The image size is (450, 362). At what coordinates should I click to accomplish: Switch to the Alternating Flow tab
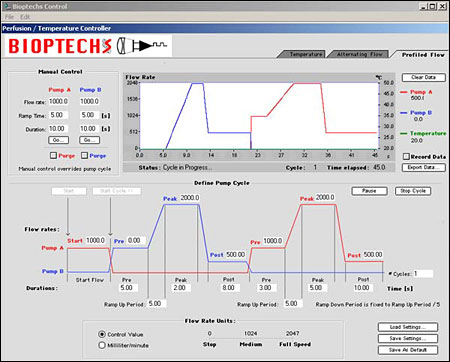pyautogui.click(x=359, y=54)
